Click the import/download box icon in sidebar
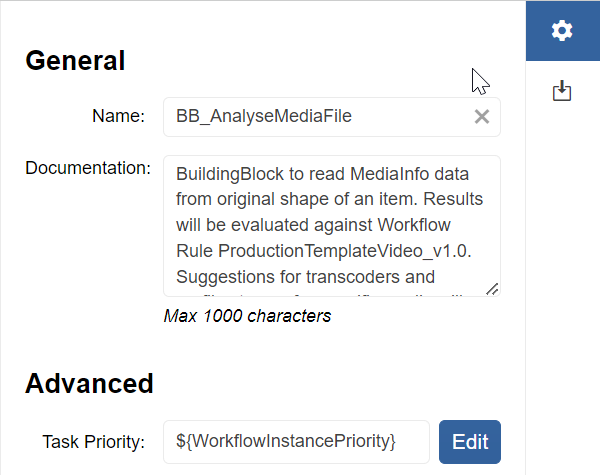 pyautogui.click(x=562, y=91)
